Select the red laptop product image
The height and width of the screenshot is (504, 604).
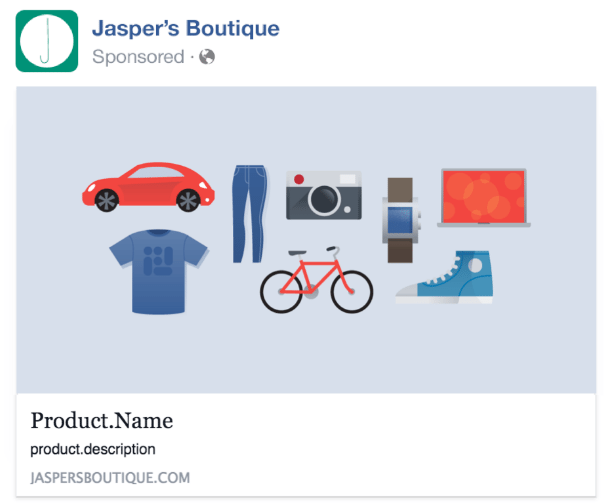484,198
